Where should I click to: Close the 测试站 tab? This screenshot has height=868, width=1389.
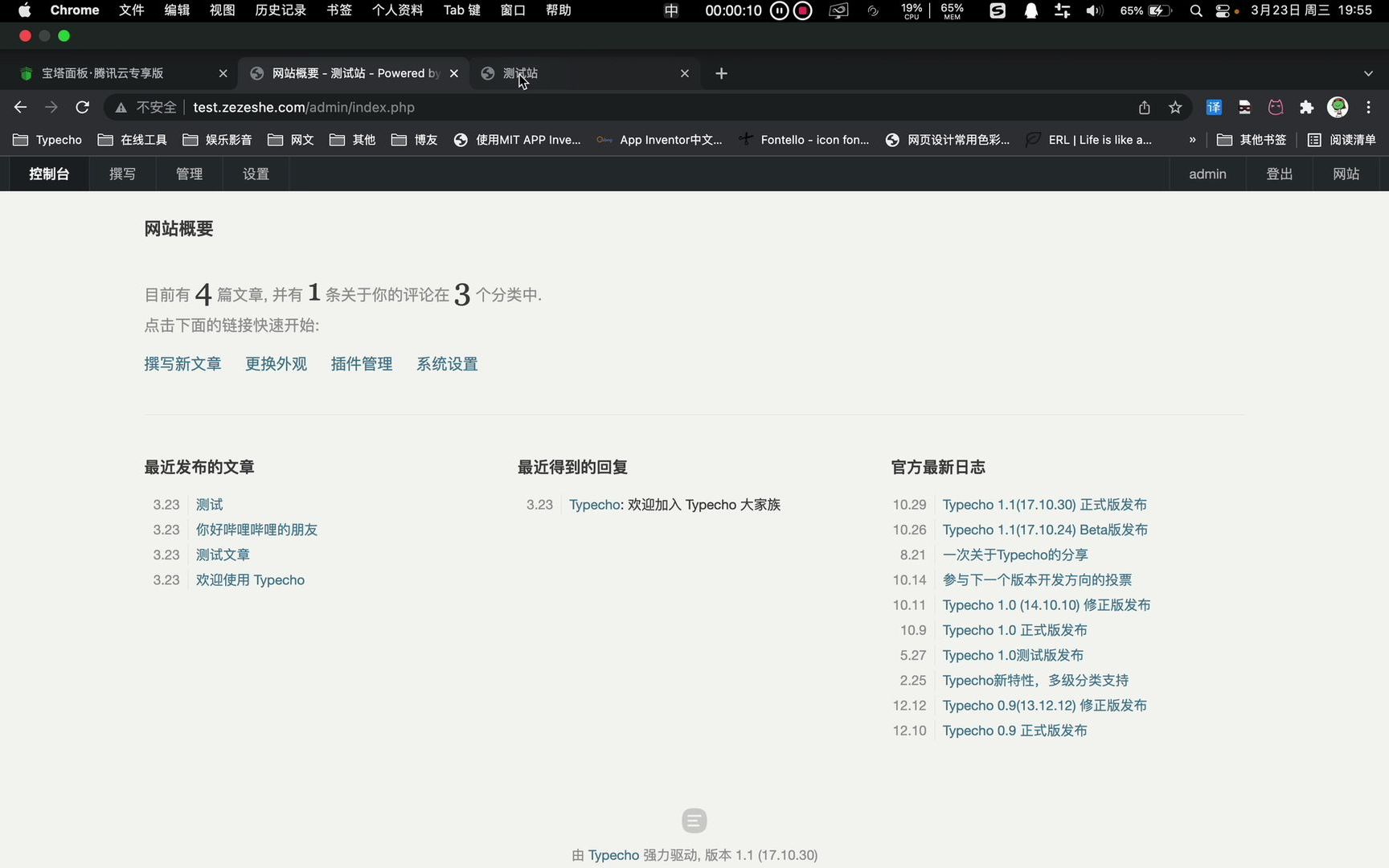[685, 73]
